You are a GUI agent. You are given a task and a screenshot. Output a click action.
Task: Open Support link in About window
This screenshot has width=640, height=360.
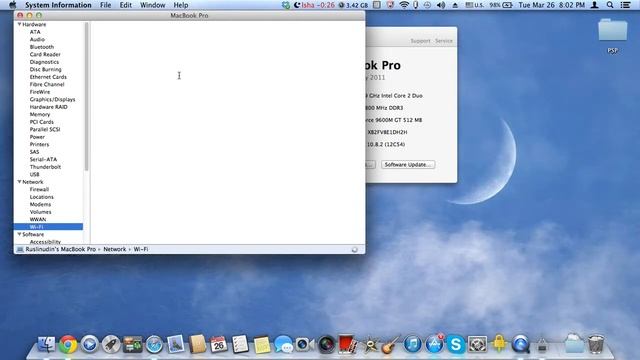click(420, 41)
